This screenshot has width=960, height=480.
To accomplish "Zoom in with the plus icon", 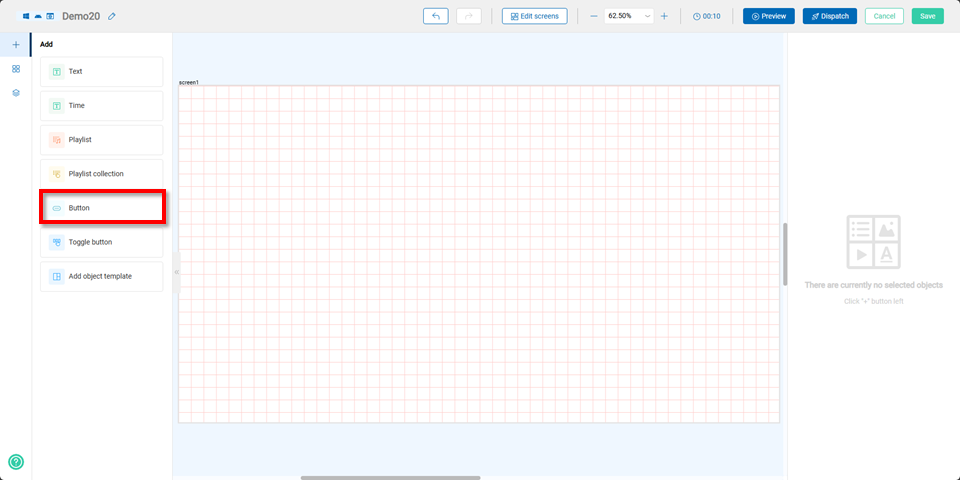I will coord(664,16).
